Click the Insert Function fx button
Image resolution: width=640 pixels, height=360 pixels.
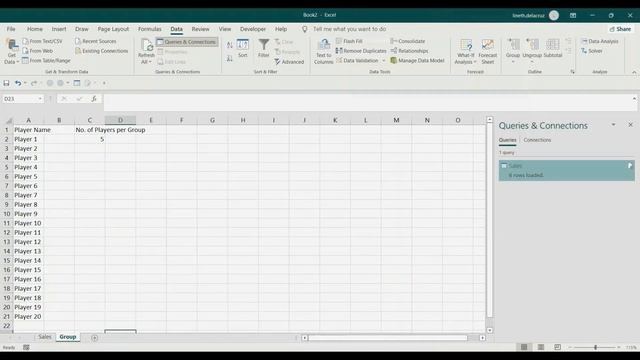tap(94, 99)
